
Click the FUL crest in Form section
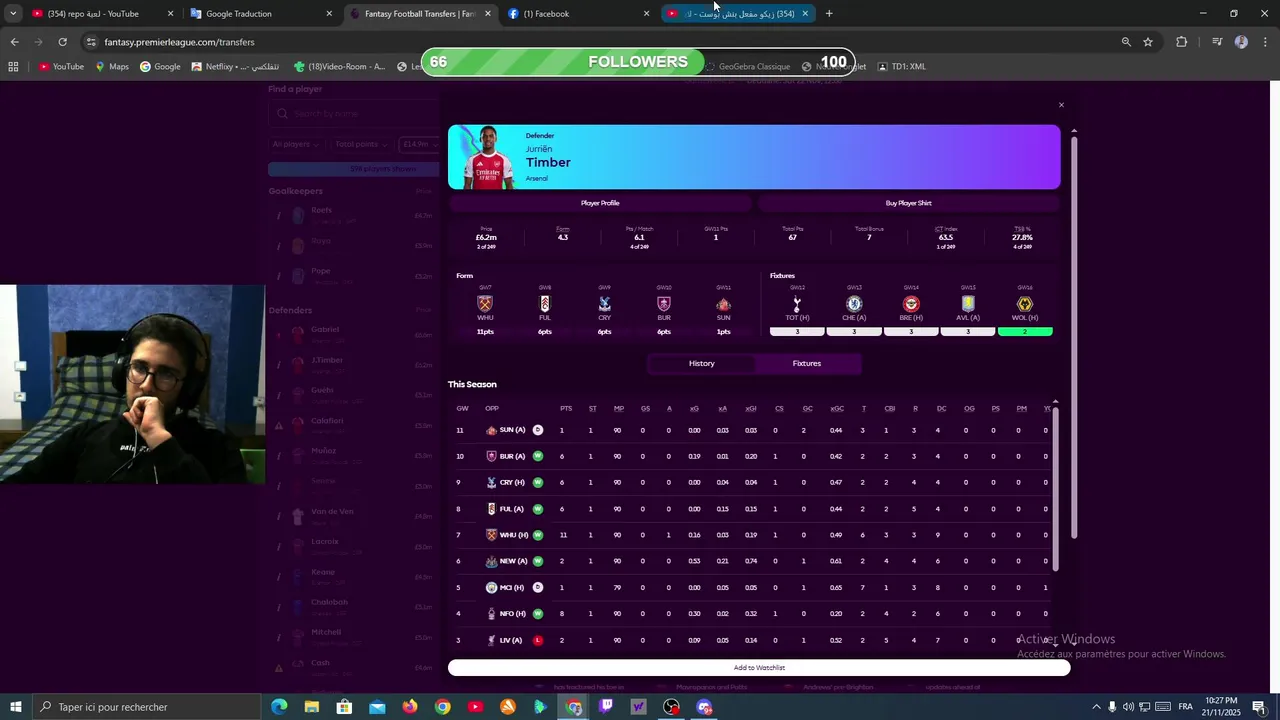(x=545, y=304)
